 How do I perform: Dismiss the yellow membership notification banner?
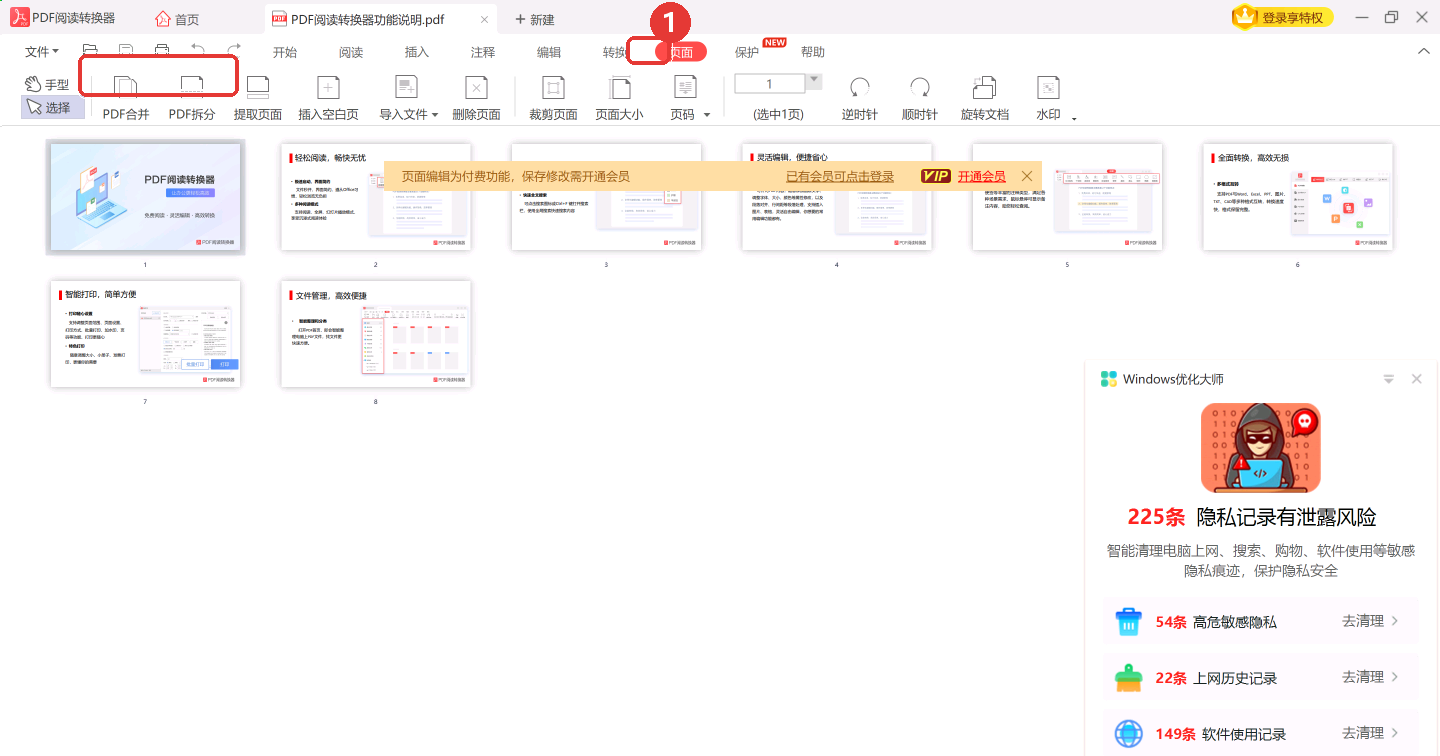1027,176
